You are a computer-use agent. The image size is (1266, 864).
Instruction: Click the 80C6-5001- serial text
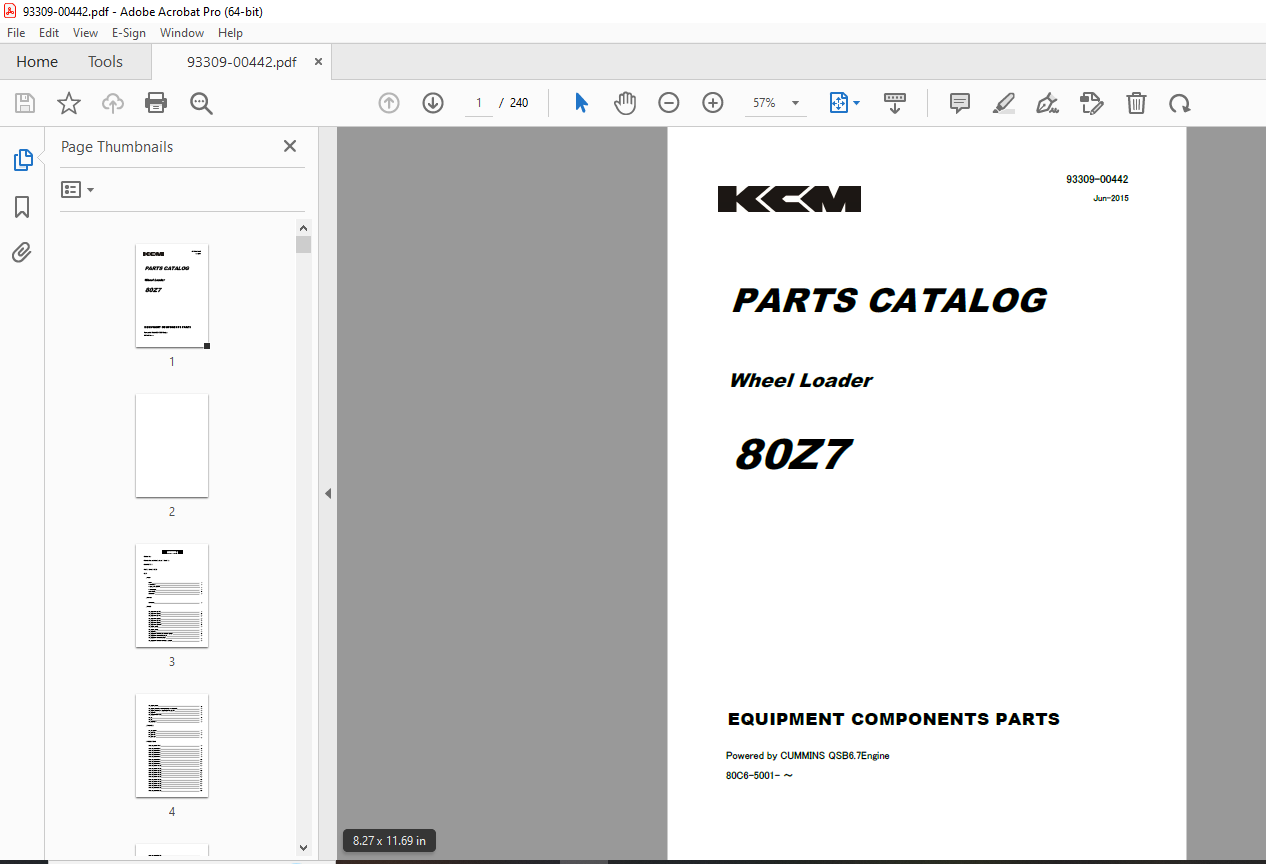coord(759,775)
